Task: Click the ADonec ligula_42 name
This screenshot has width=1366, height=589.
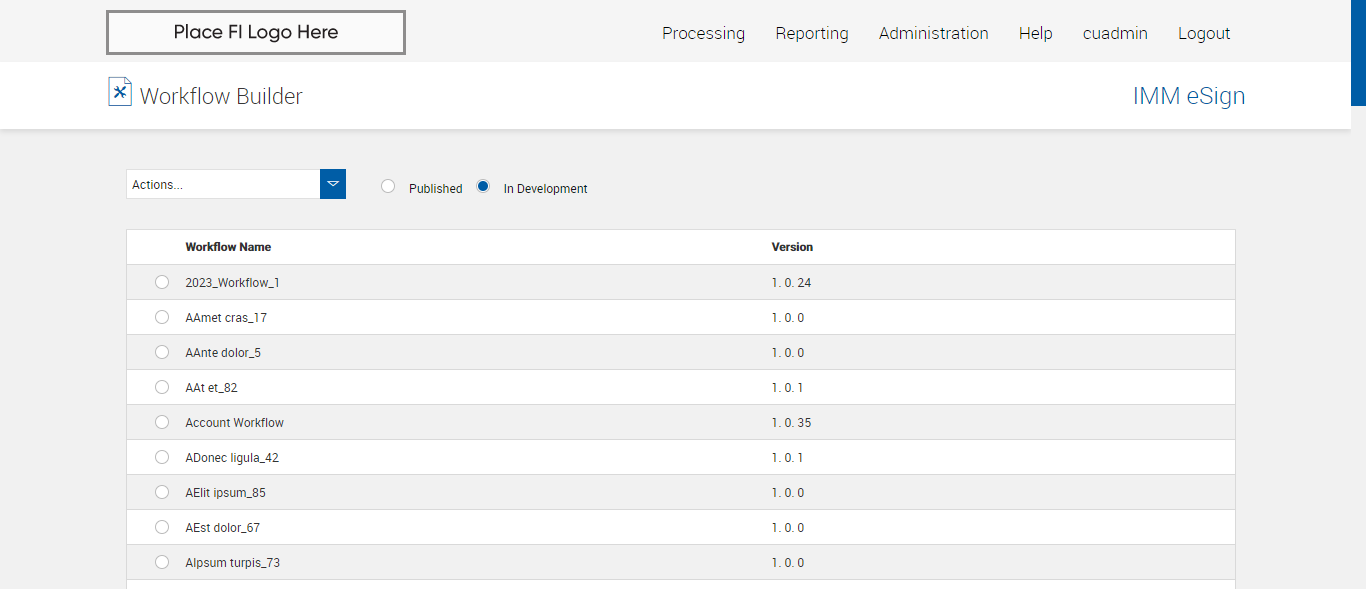Action: pyautogui.click(x=232, y=458)
